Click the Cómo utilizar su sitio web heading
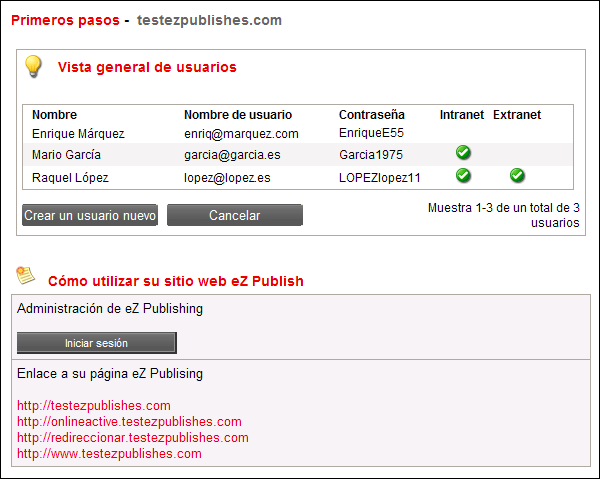The image size is (600, 479). click(176, 281)
